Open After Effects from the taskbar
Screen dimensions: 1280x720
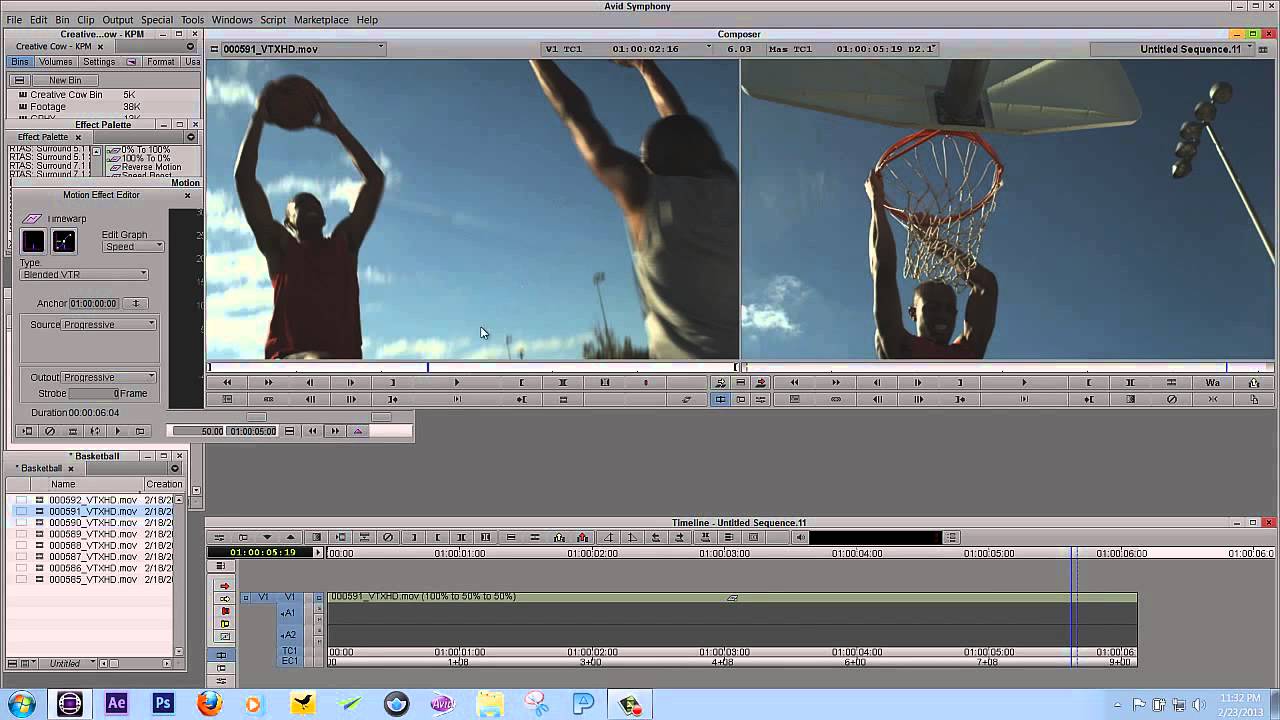pyautogui.click(x=116, y=704)
